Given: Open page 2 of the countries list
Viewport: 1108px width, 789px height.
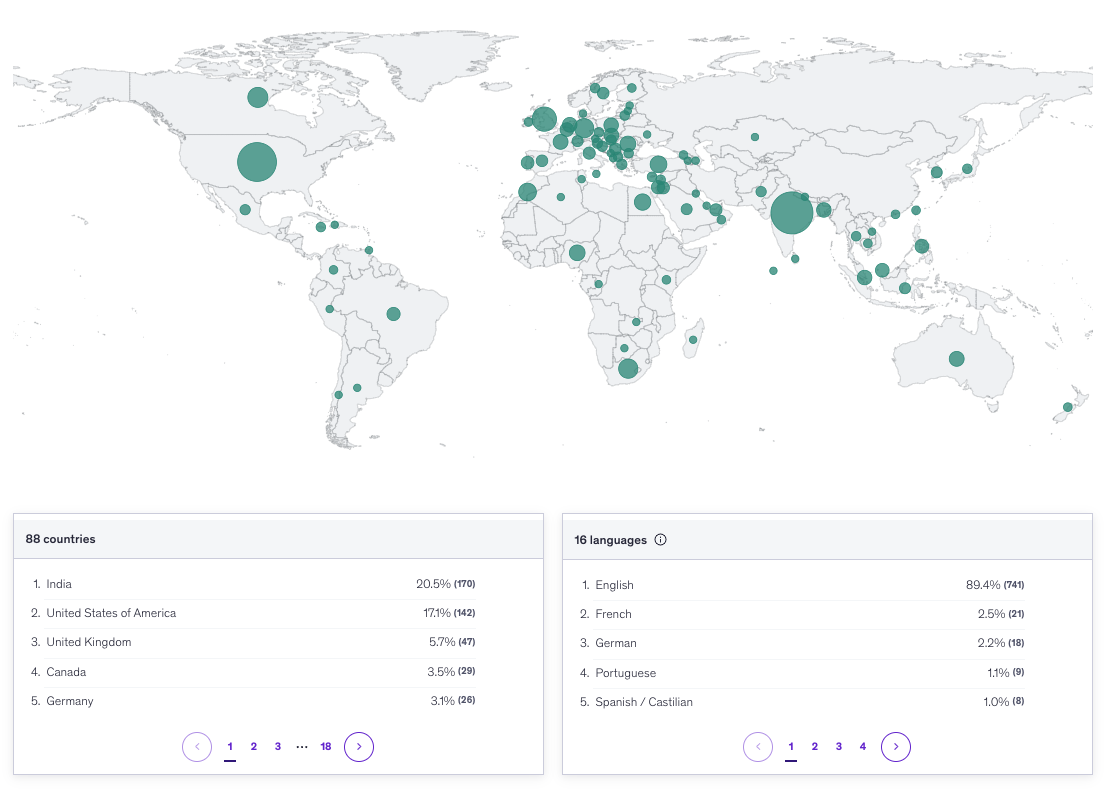Looking at the screenshot, I should [254, 747].
